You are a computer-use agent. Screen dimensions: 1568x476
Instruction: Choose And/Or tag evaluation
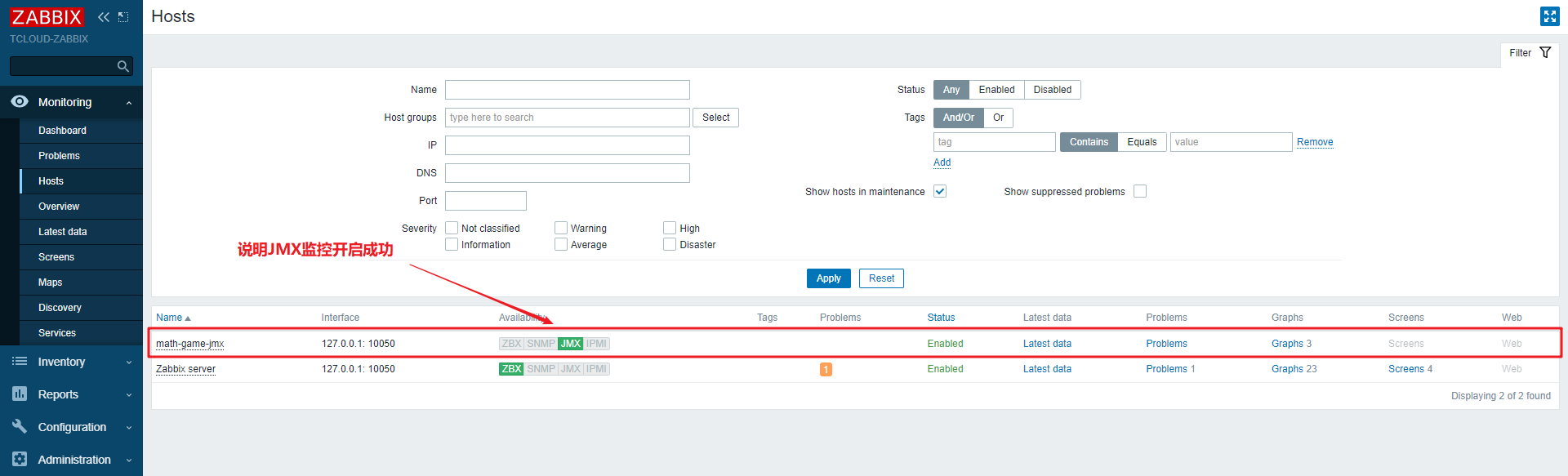tap(958, 118)
